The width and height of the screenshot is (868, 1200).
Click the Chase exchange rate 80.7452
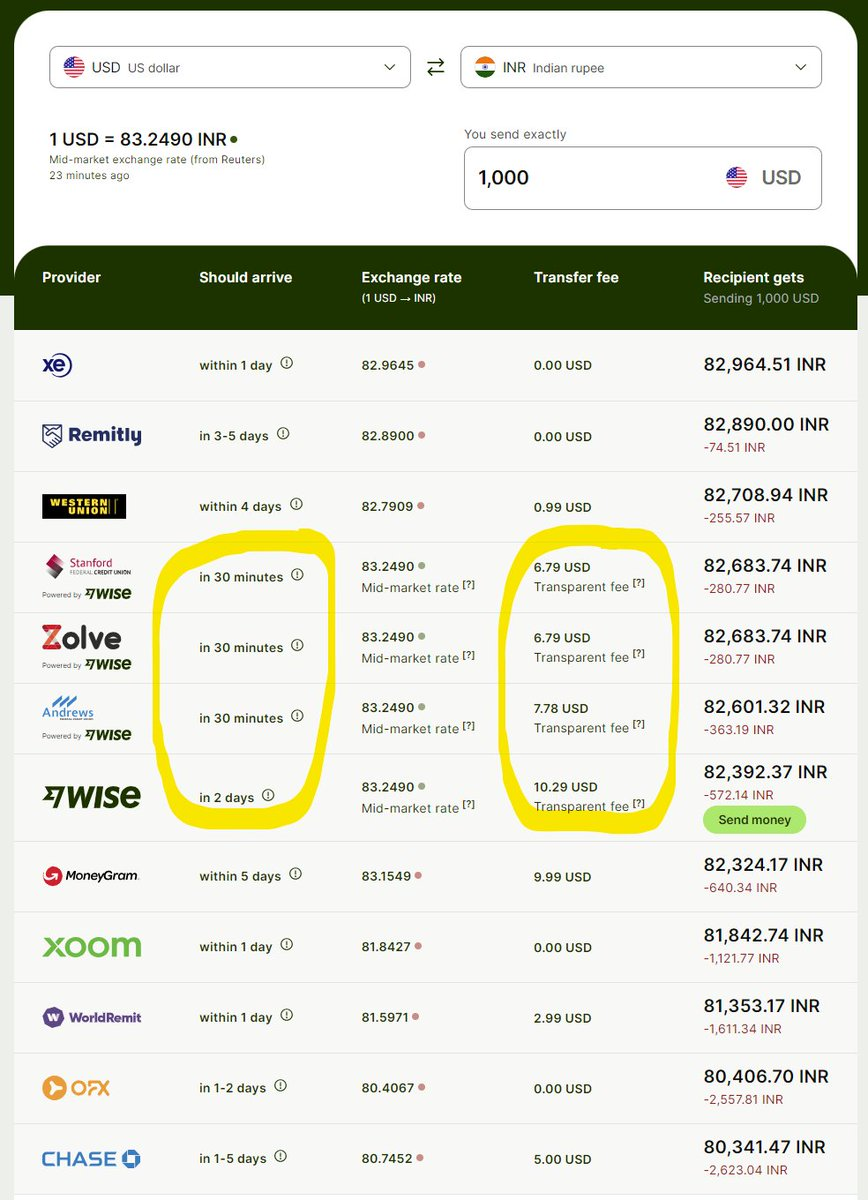tap(388, 1158)
